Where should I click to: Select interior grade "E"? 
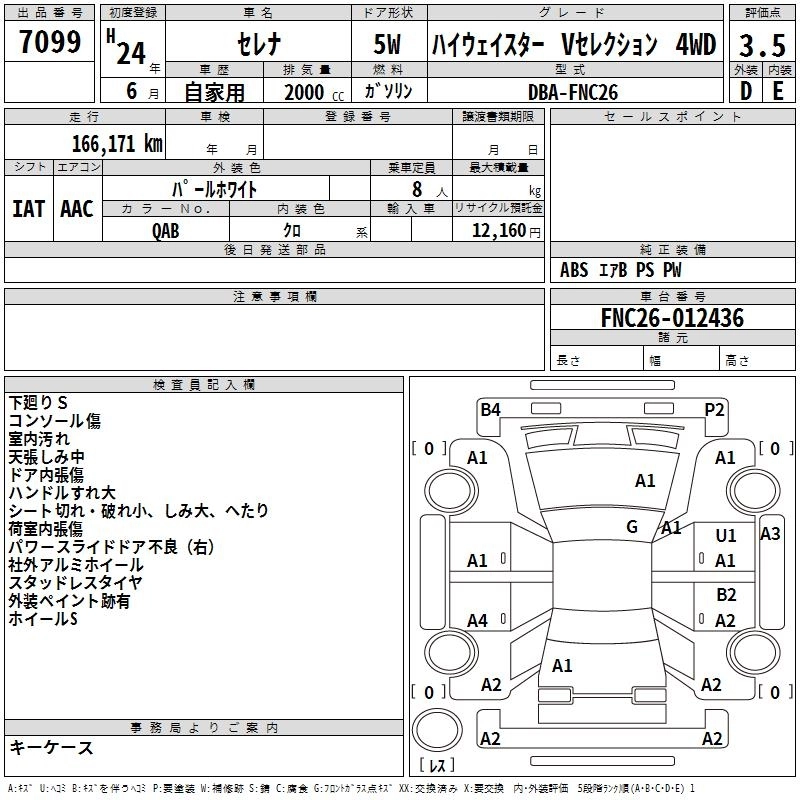coord(778,91)
